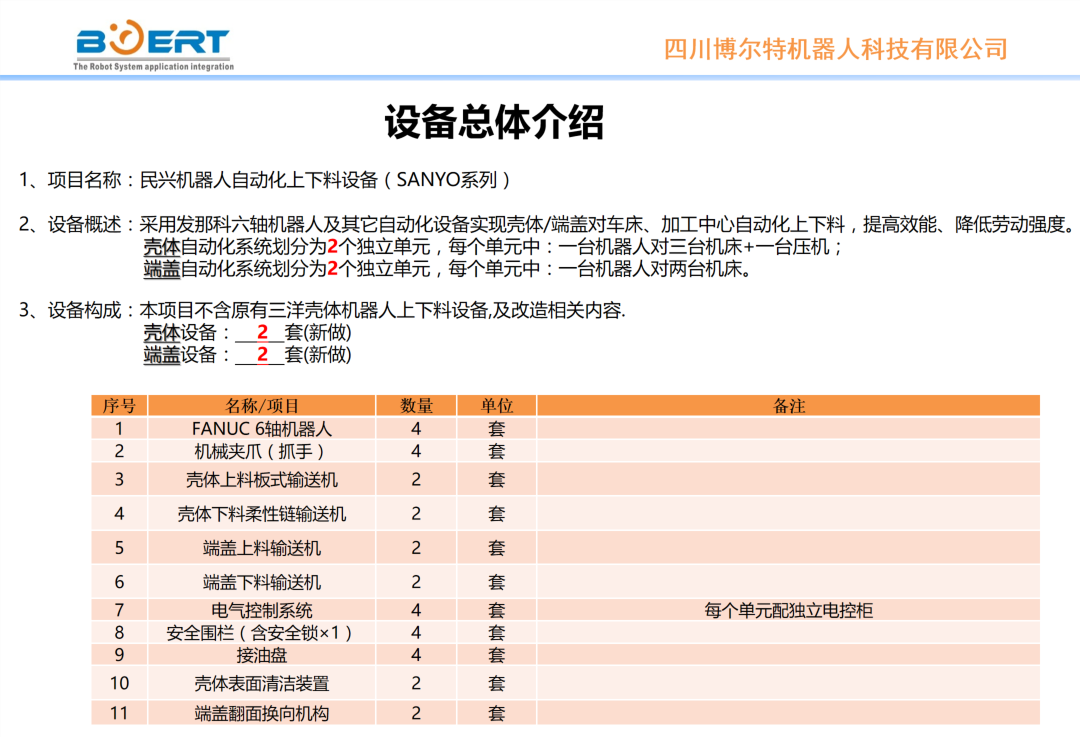Click the 名称/项目 column header

262,406
